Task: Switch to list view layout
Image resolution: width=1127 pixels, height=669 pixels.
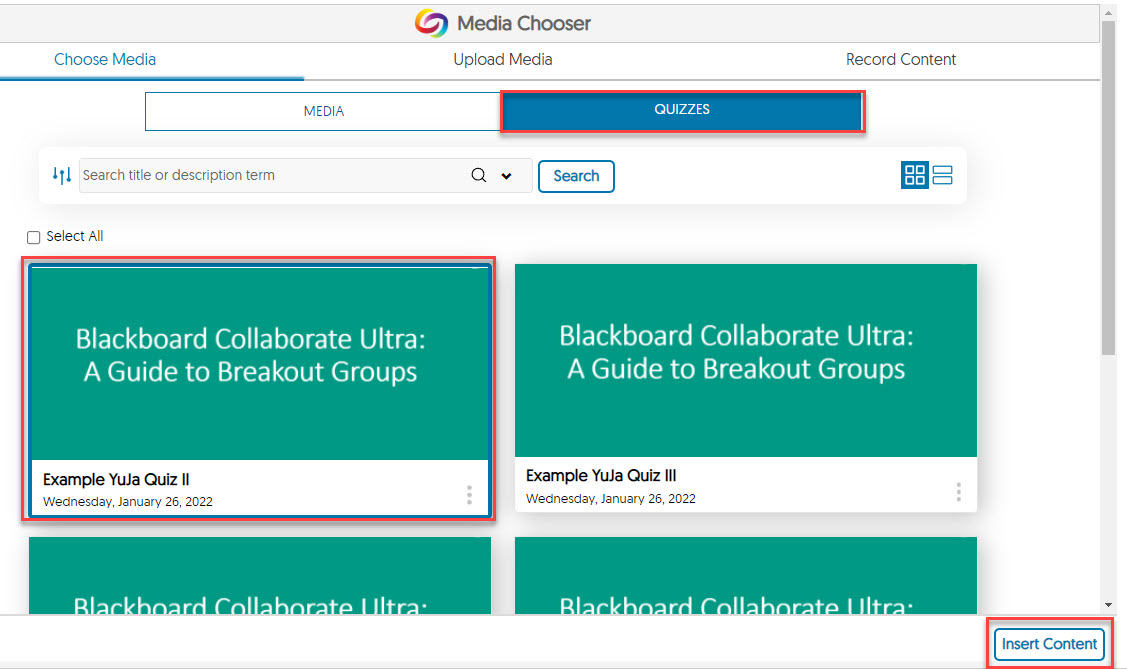Action: click(942, 176)
